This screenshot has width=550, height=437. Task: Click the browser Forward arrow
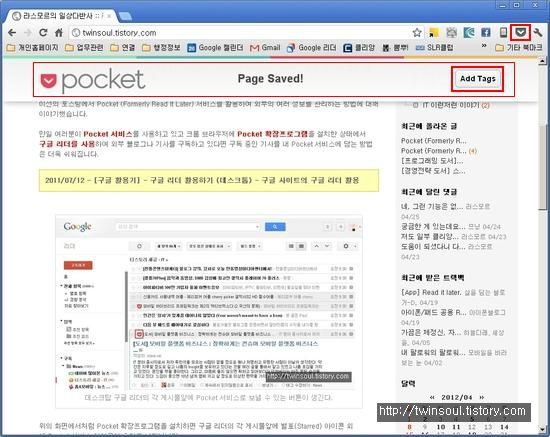click(28, 33)
